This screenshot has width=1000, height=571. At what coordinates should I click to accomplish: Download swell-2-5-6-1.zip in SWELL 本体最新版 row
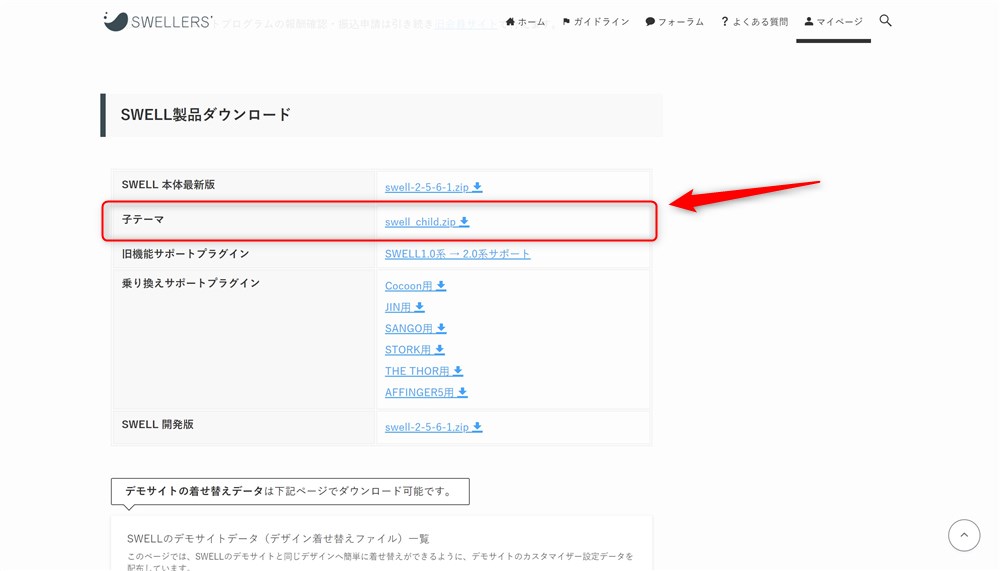pos(433,187)
